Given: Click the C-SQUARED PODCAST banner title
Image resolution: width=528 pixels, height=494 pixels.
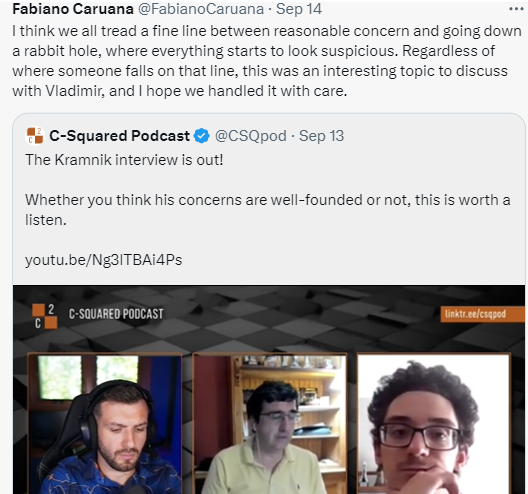Looking at the screenshot, I should pos(116,314).
